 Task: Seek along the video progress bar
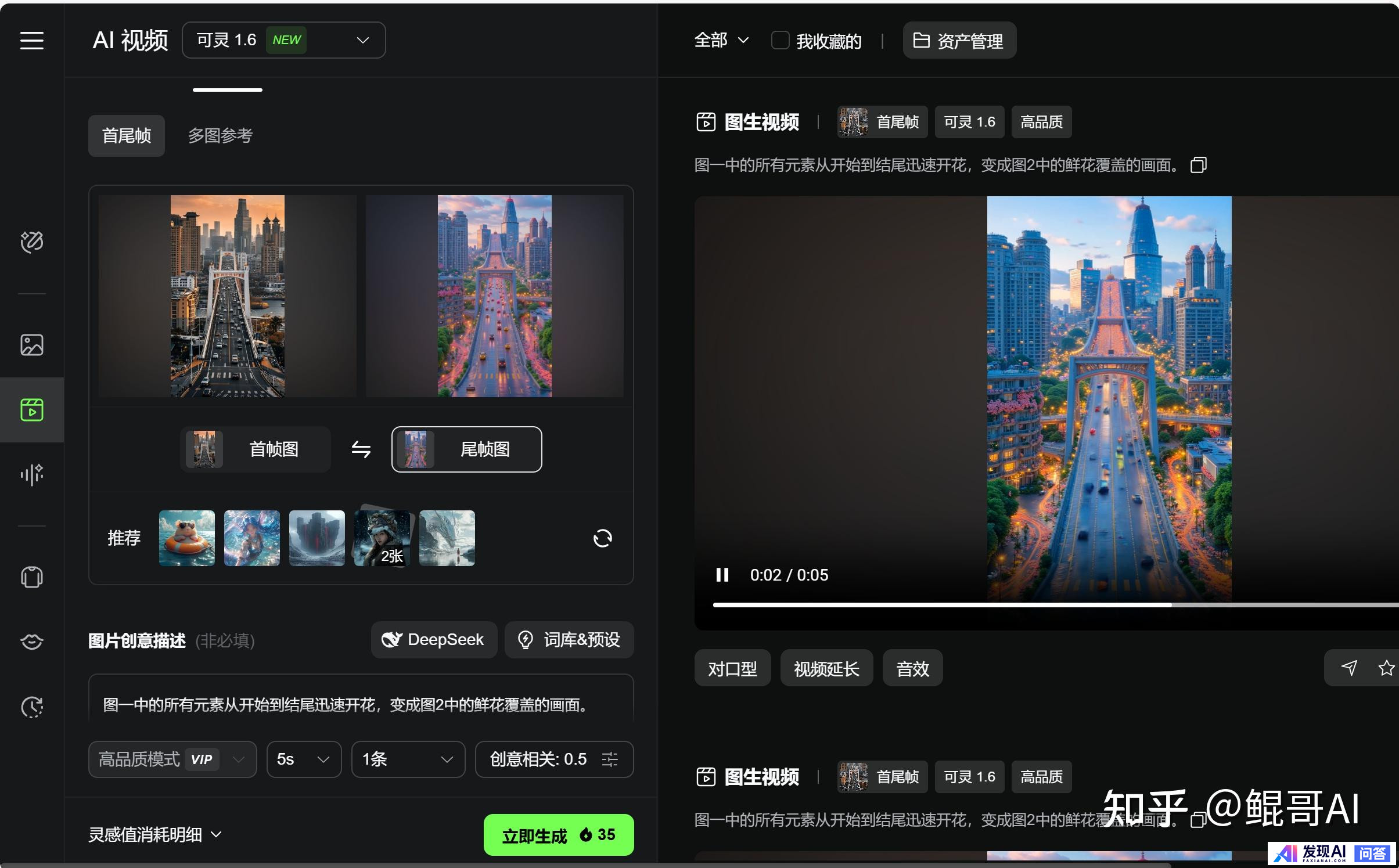pos(1045,605)
